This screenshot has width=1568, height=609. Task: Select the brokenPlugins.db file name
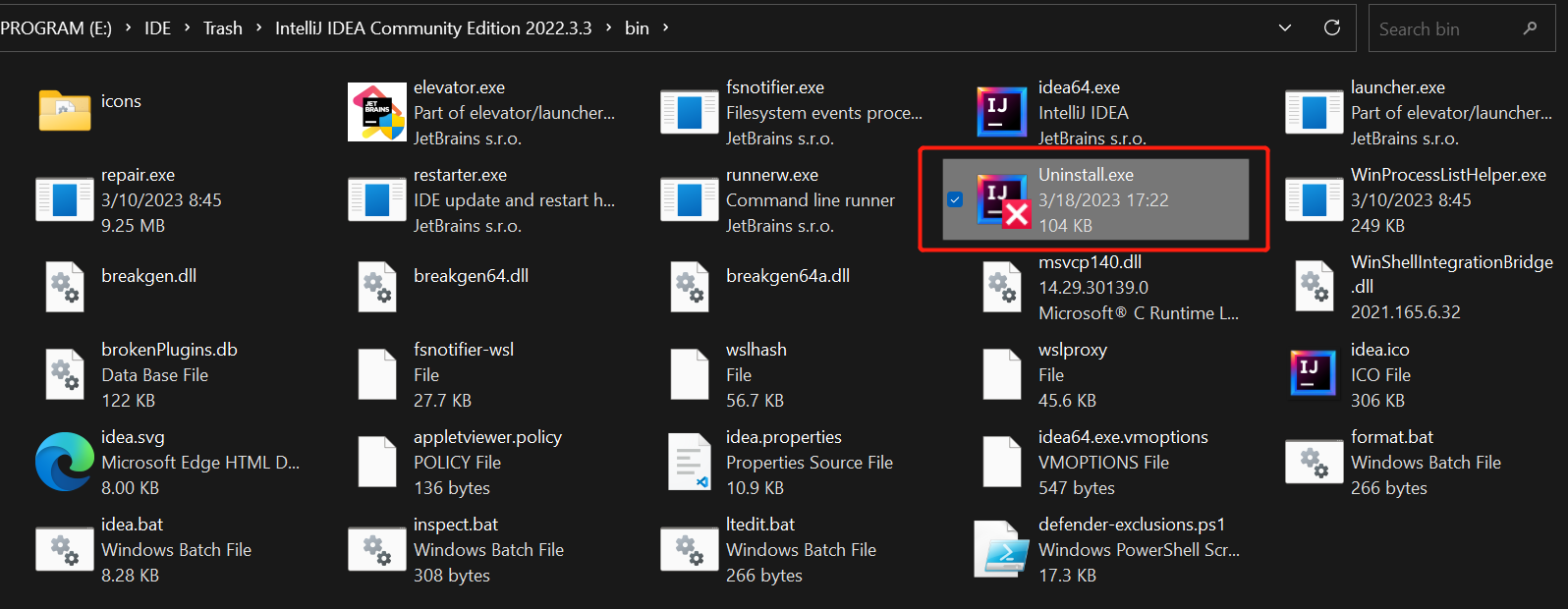click(x=169, y=350)
